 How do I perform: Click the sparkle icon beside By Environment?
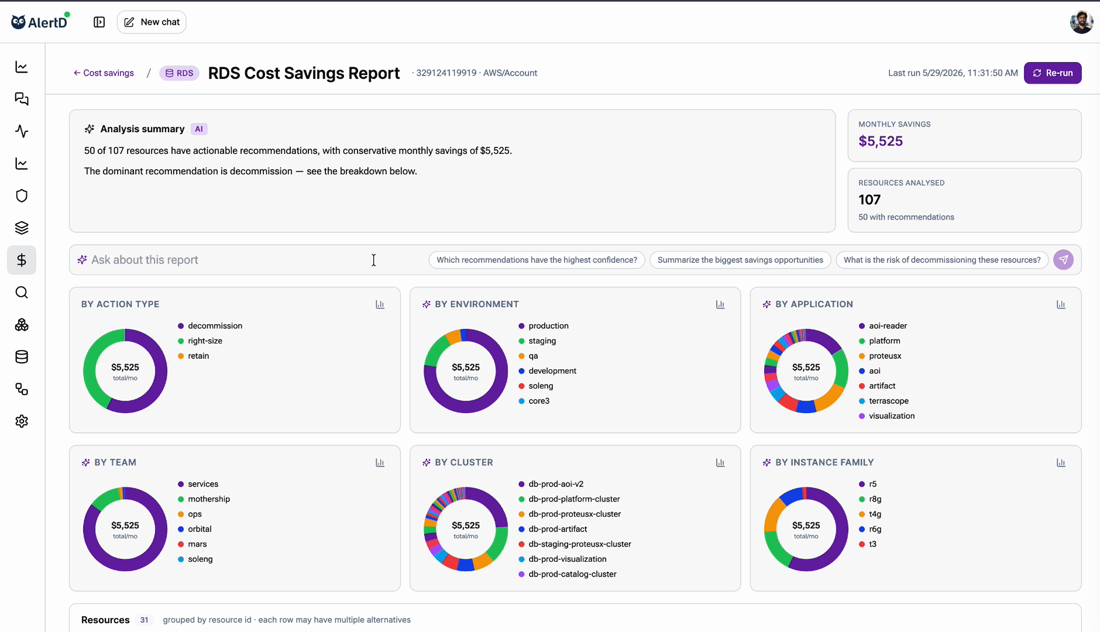tap(426, 304)
